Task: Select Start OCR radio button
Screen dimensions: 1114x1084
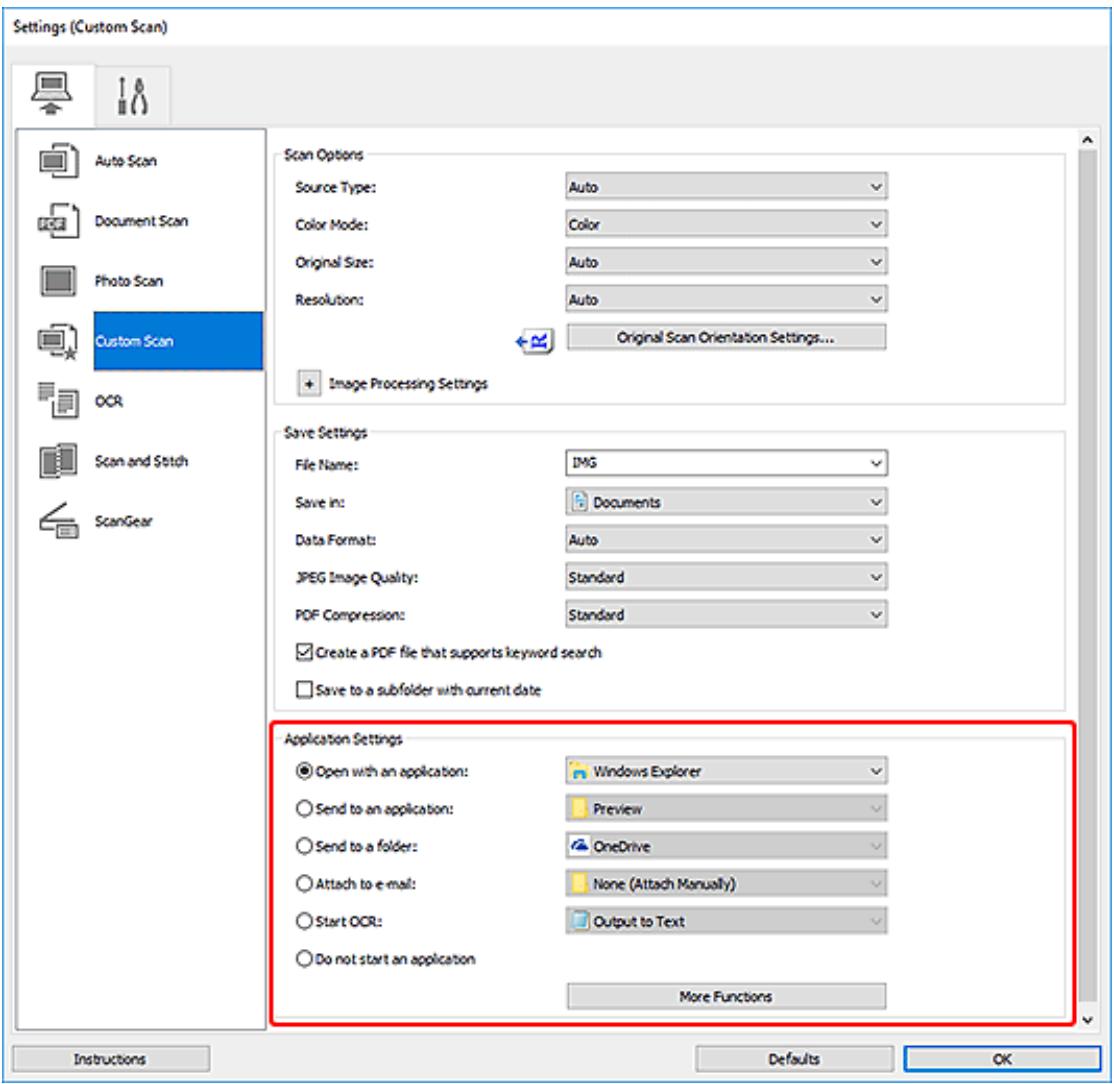Action: (x=305, y=921)
